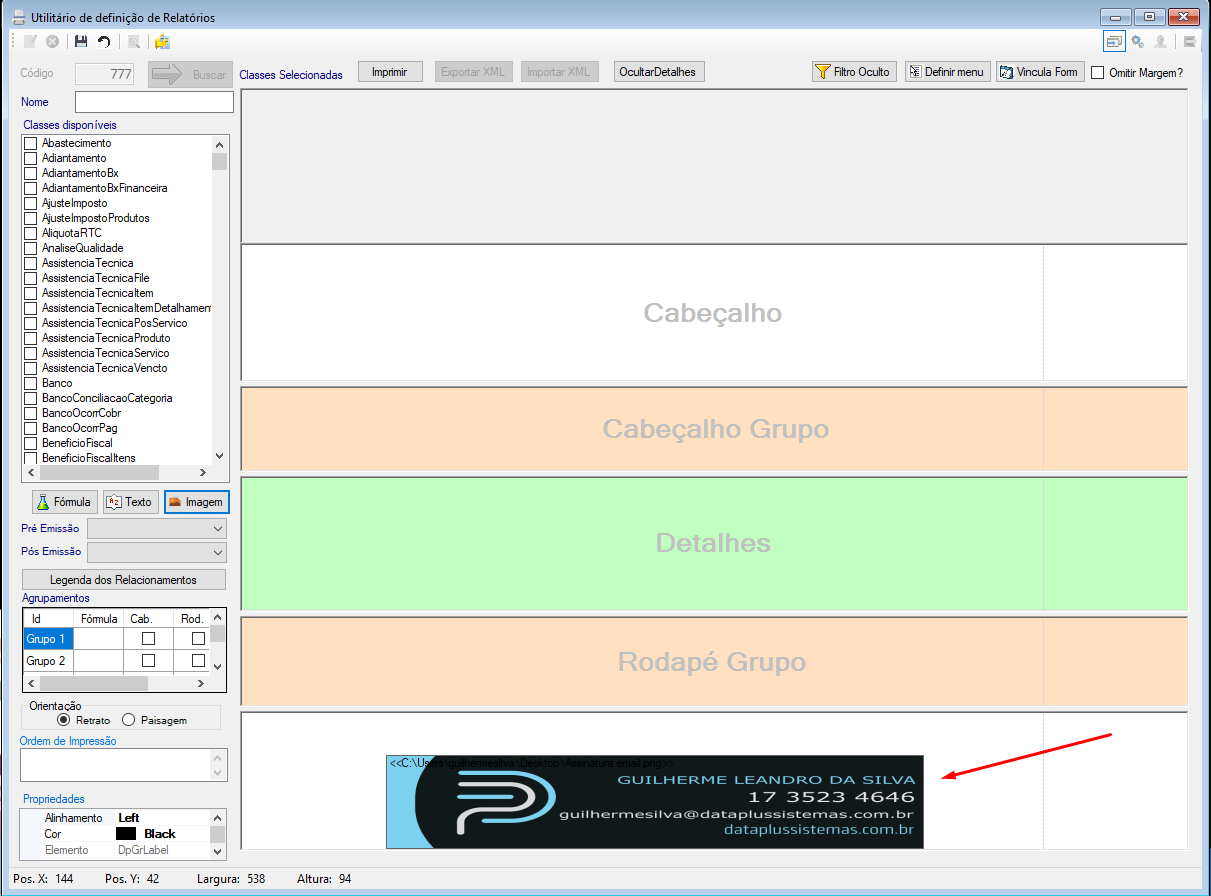Click the Cabeçalho Grupo report band

[x=714, y=429]
